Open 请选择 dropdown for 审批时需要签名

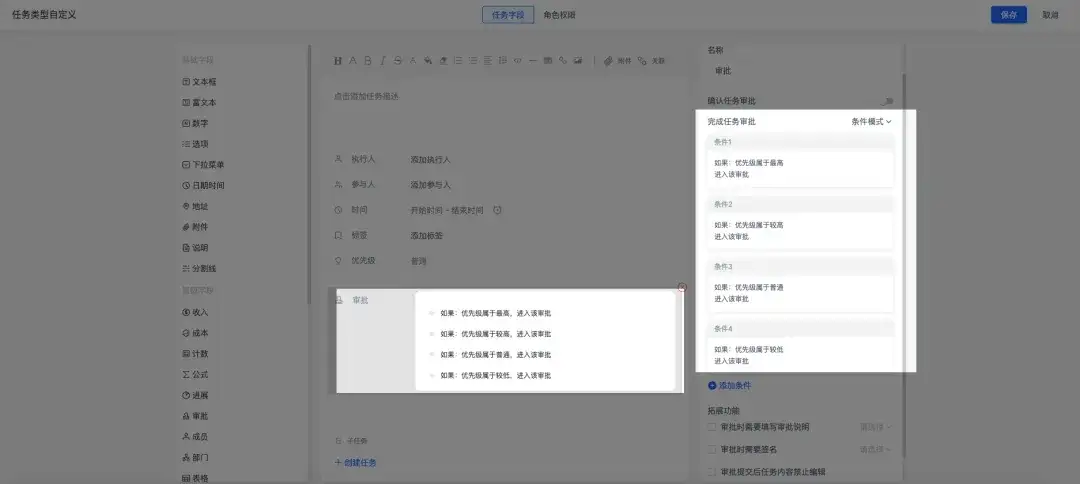(875, 450)
